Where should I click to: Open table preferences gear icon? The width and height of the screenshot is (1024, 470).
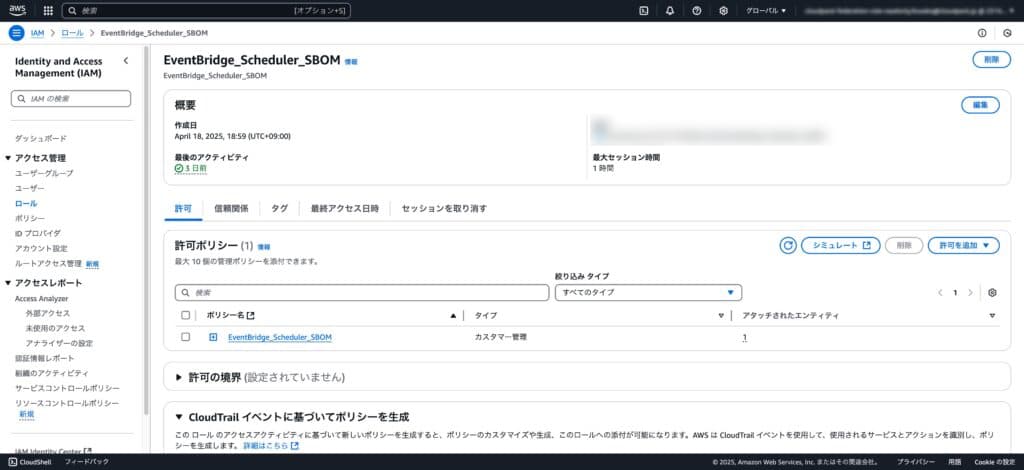point(992,292)
